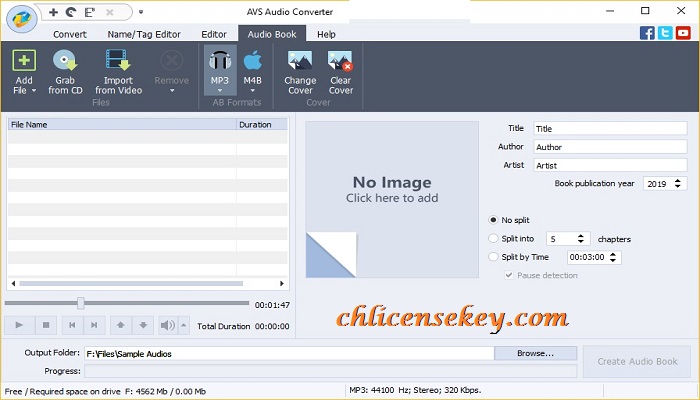Open M4B format dropdown arrow
Screen dimensions: 700x400
[x=253, y=91]
